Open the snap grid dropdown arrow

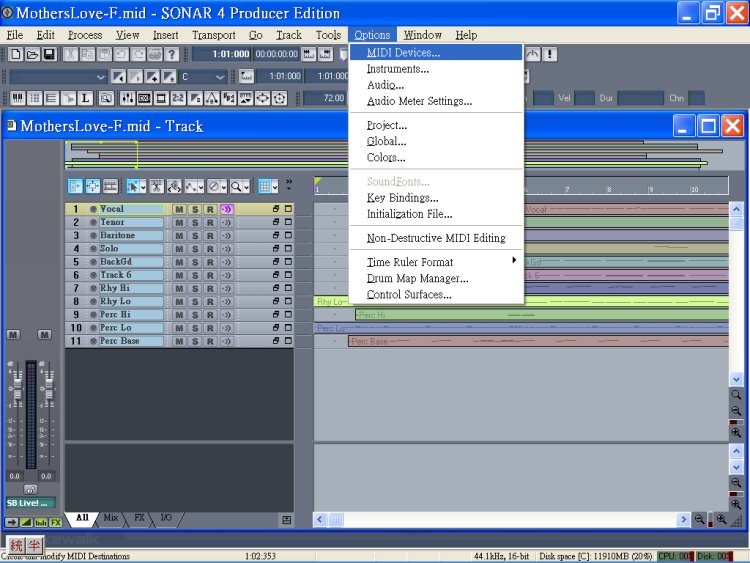(275, 186)
